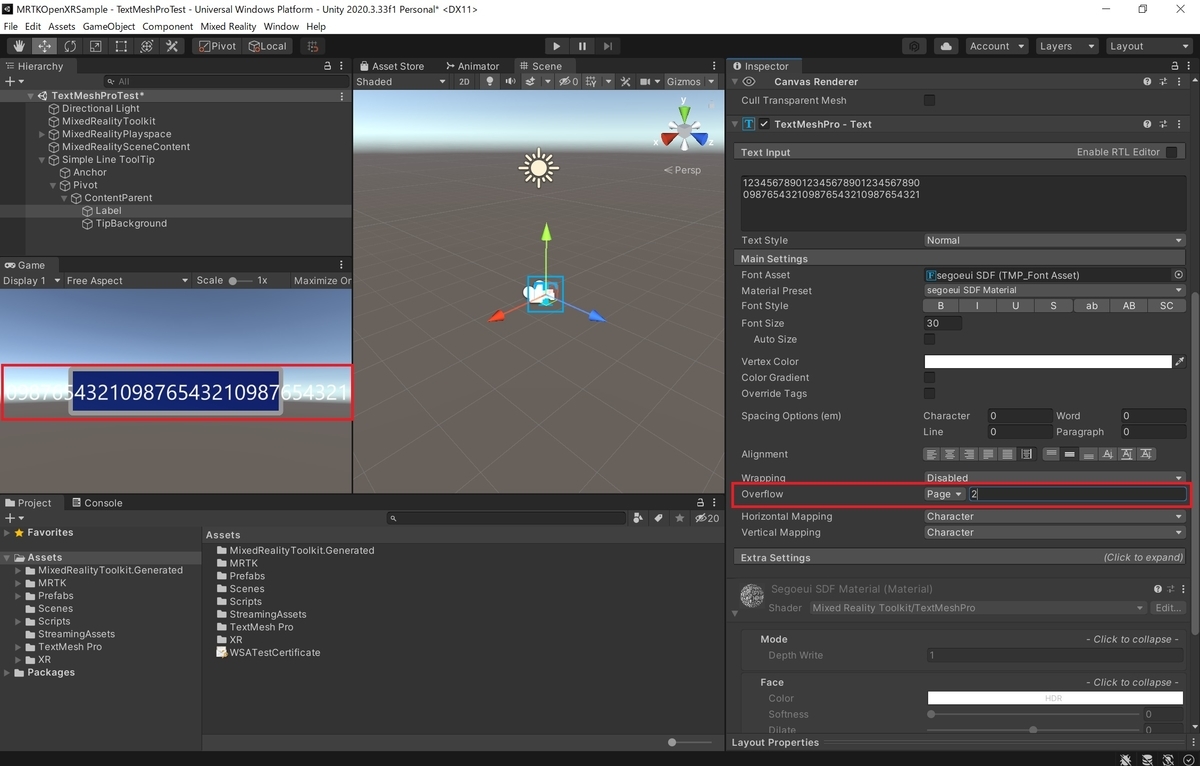Collapse the Simple Line ToolTip node
The height and width of the screenshot is (766, 1200).
click(x=42, y=160)
